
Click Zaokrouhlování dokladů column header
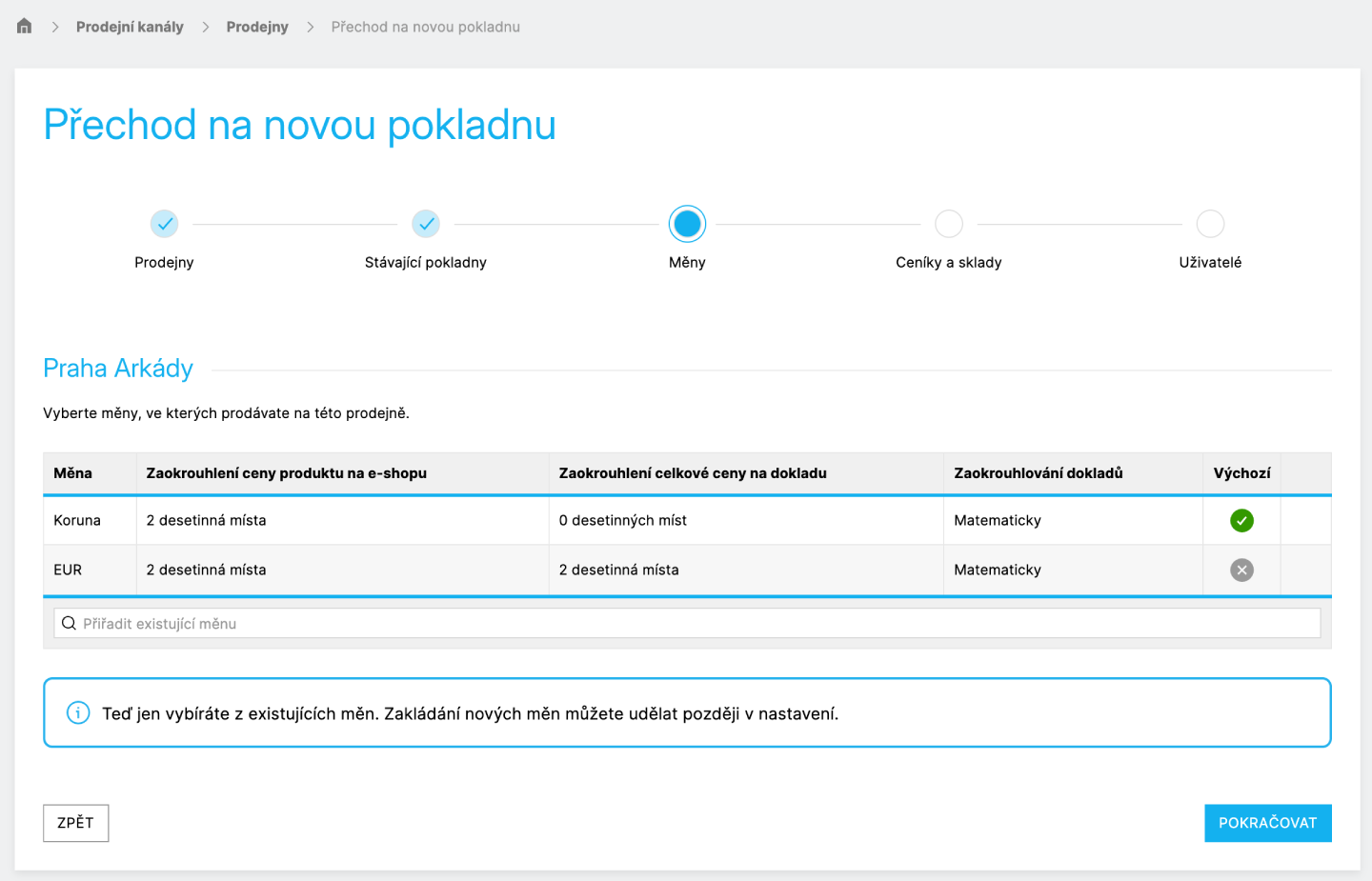1039,473
